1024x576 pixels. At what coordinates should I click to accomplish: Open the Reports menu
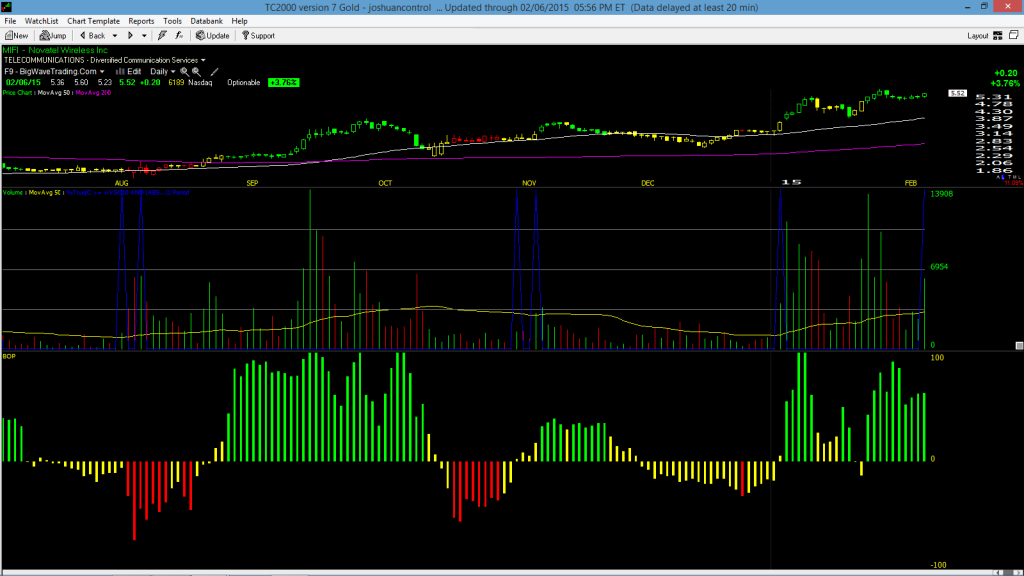[141, 21]
